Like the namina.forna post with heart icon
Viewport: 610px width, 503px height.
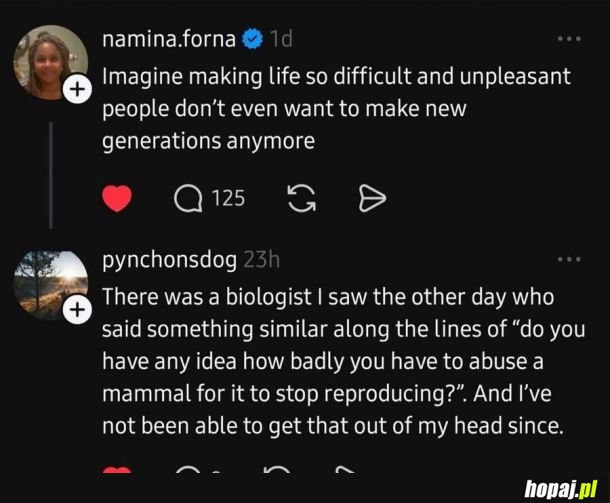[117, 198]
